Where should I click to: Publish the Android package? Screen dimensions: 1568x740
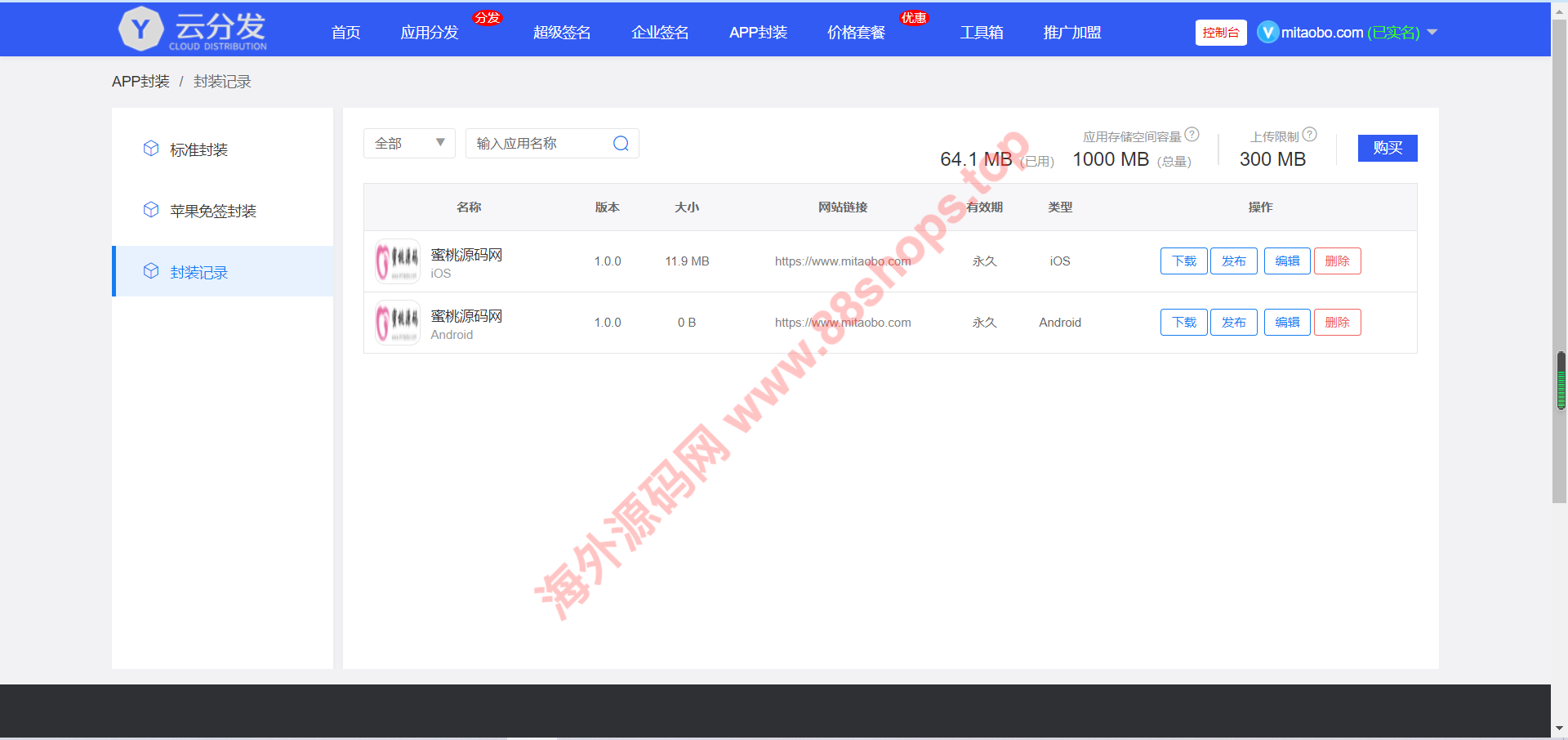click(x=1233, y=323)
